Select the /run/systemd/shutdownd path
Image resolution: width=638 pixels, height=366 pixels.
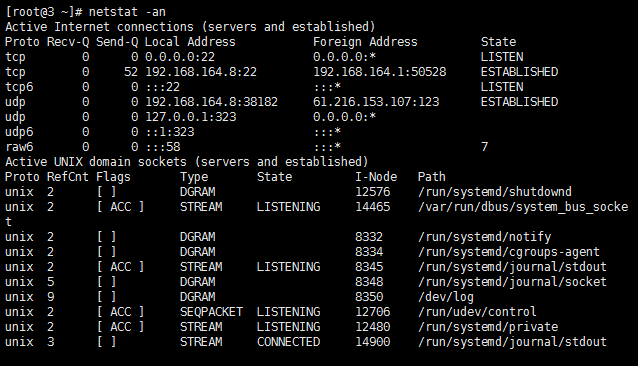495,192
